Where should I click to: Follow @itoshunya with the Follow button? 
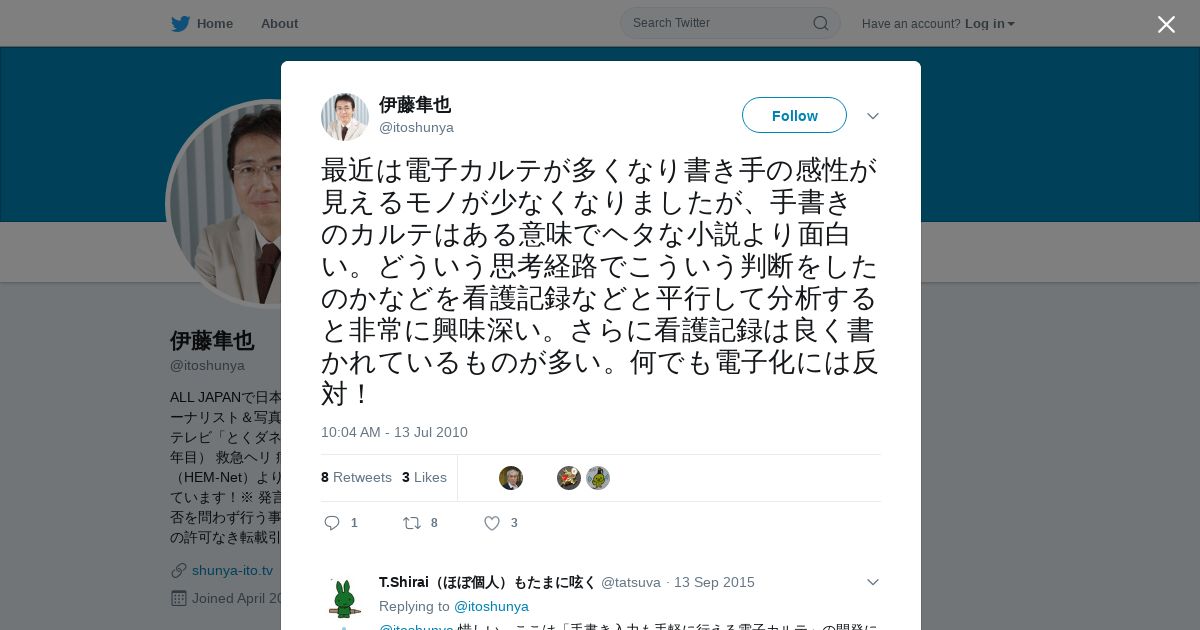(x=794, y=115)
